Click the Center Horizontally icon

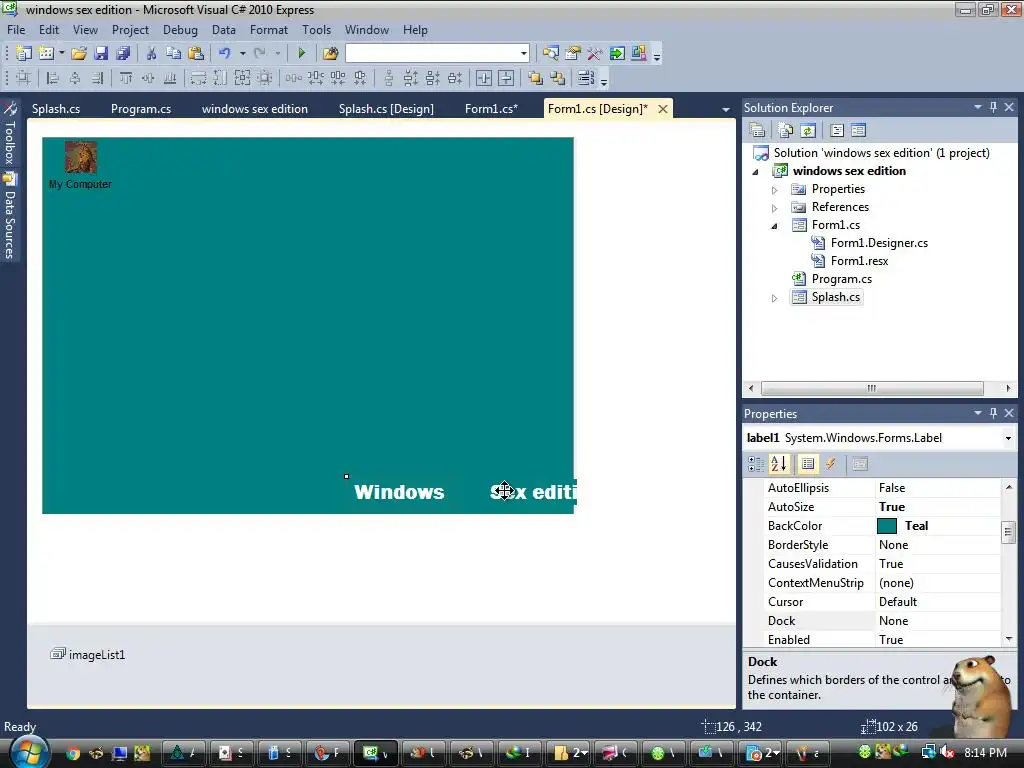point(484,78)
